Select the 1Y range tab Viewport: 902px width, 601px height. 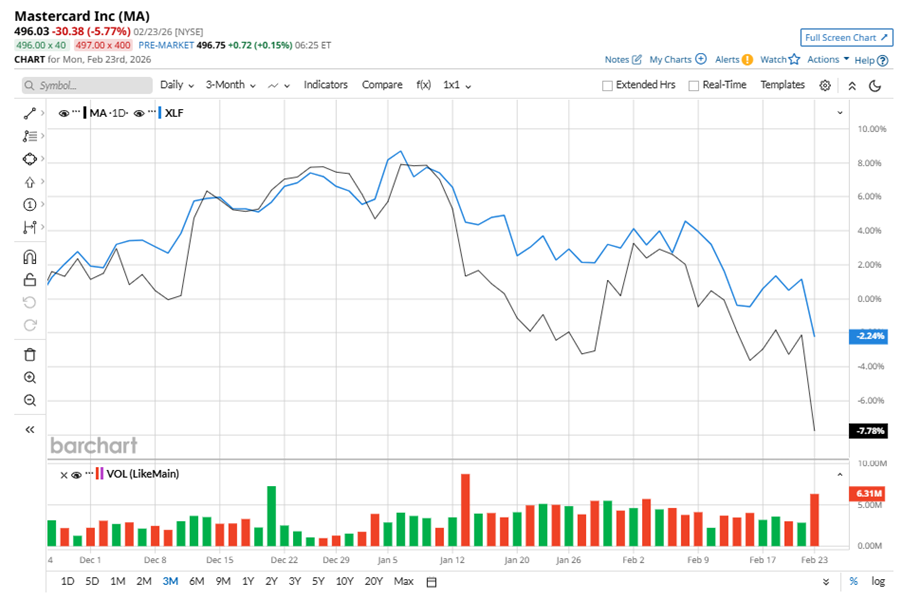click(248, 581)
